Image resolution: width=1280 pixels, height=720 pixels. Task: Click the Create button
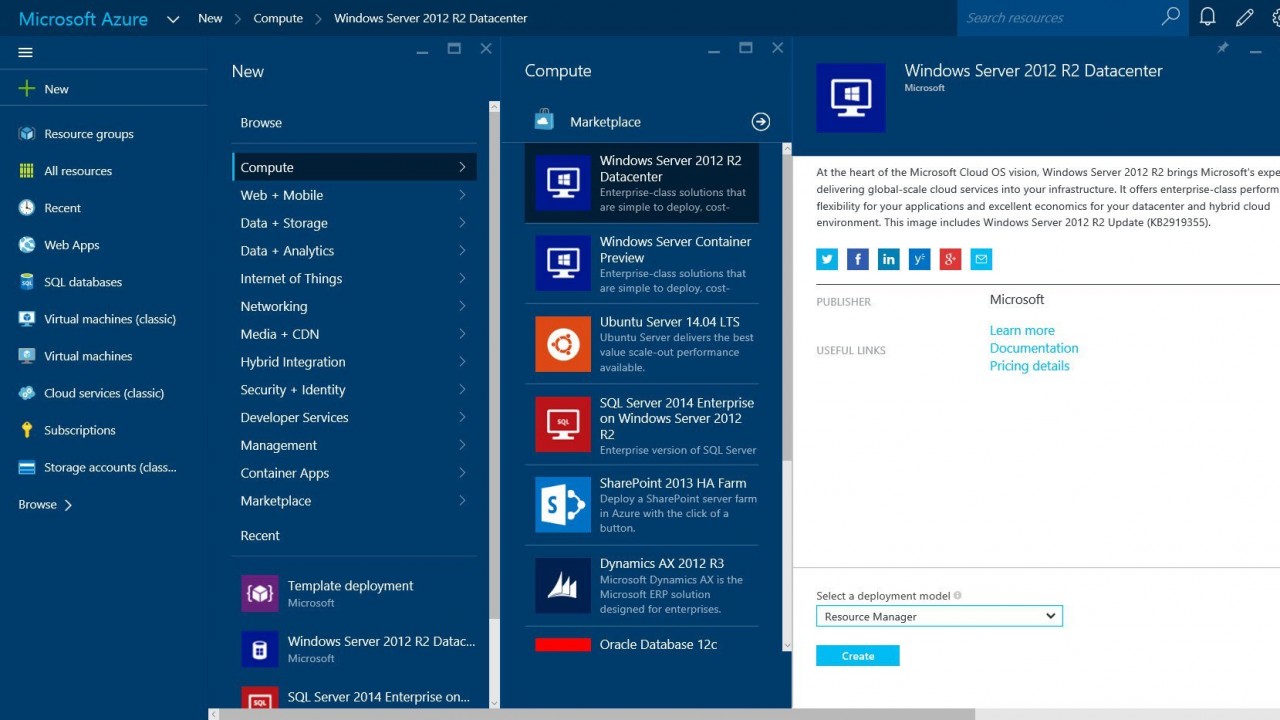pyautogui.click(x=858, y=656)
